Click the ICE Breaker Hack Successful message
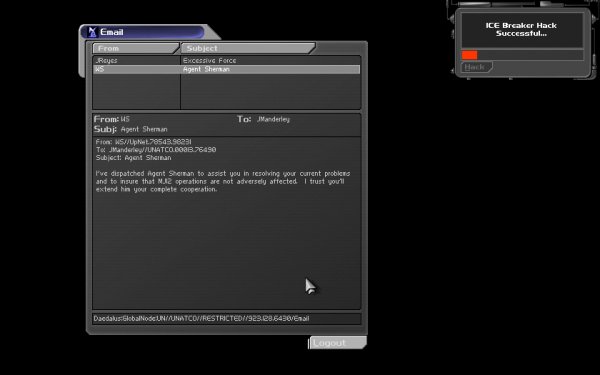The height and width of the screenshot is (375, 600). click(521, 29)
